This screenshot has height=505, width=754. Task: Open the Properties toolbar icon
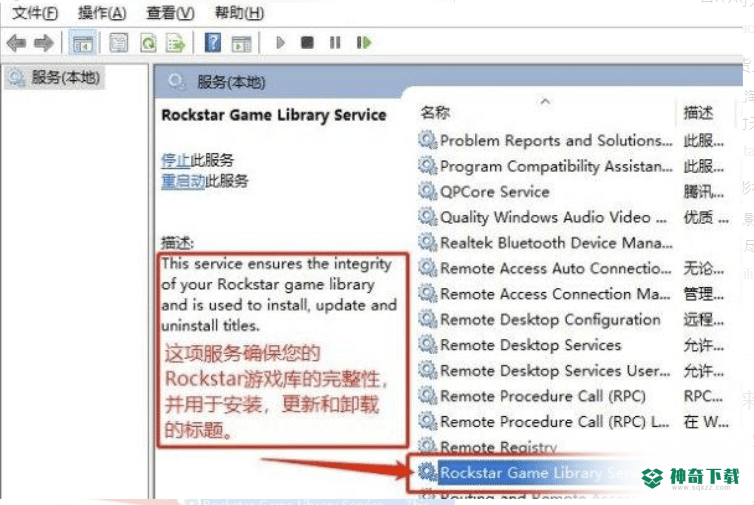pyautogui.click(x=118, y=43)
